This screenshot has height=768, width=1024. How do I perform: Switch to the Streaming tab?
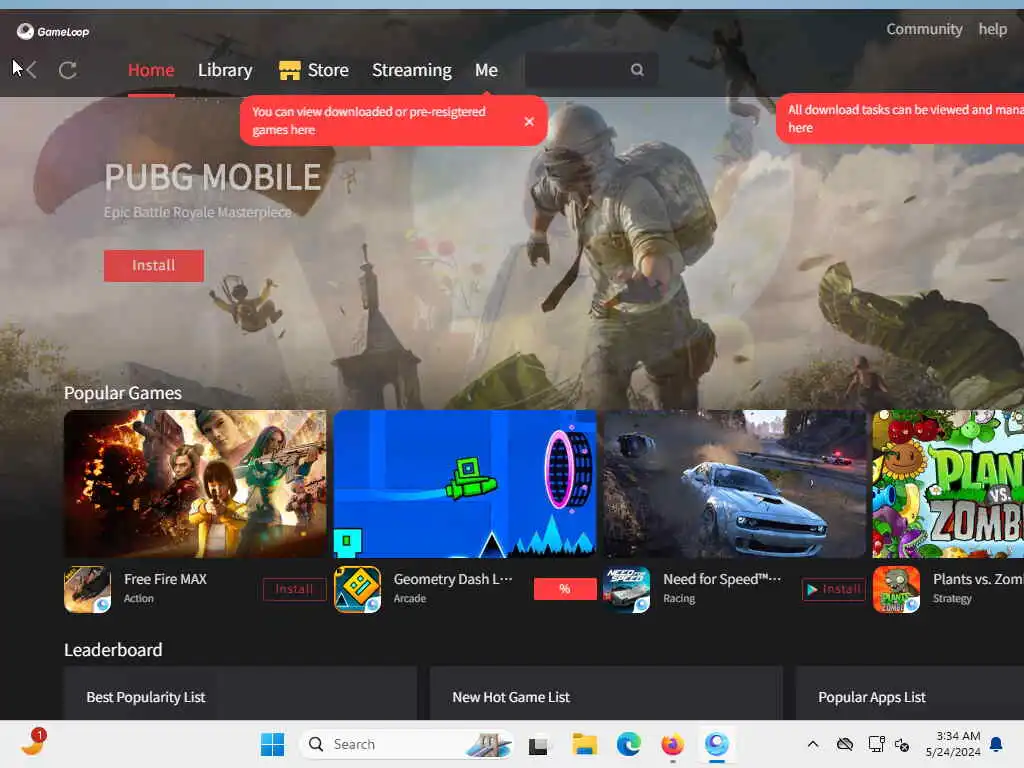tap(411, 70)
